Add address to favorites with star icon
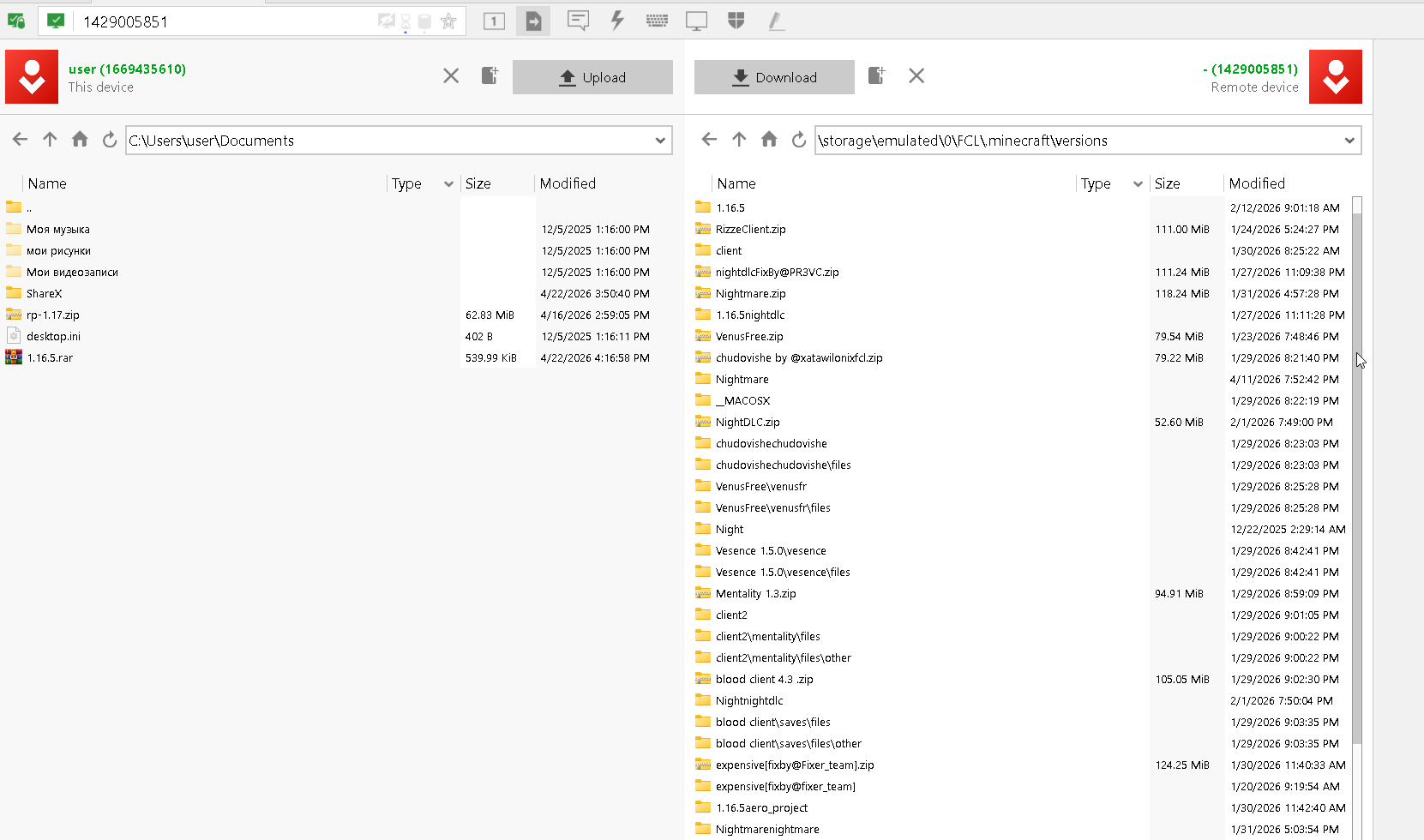Screen dimensions: 1424x840 click(x=448, y=21)
